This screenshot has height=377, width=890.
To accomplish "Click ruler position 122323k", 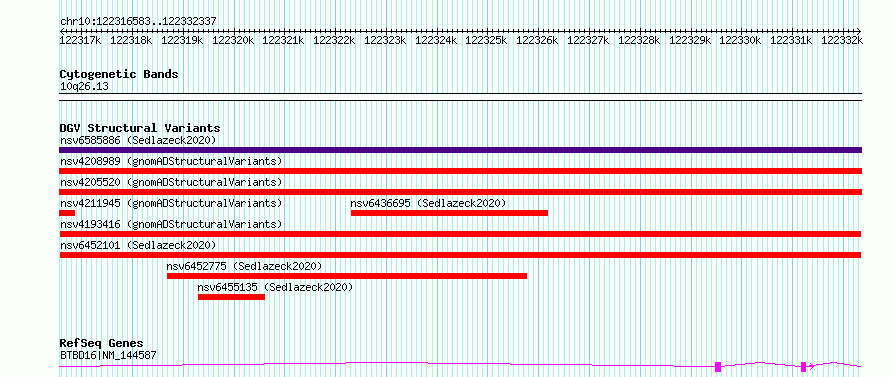I will click(385, 40).
